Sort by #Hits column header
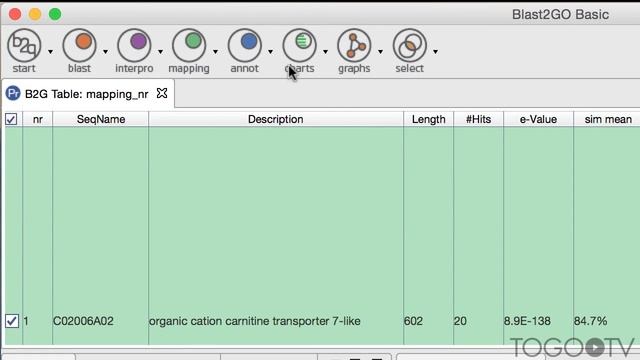Viewport: 640px width, 360px height. 478,119
